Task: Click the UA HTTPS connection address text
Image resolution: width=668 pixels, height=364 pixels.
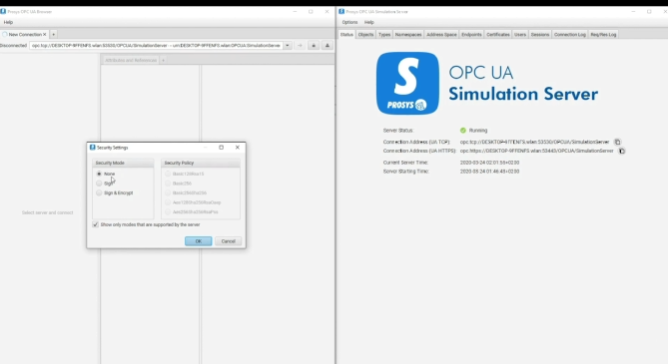Action: [x=537, y=151]
